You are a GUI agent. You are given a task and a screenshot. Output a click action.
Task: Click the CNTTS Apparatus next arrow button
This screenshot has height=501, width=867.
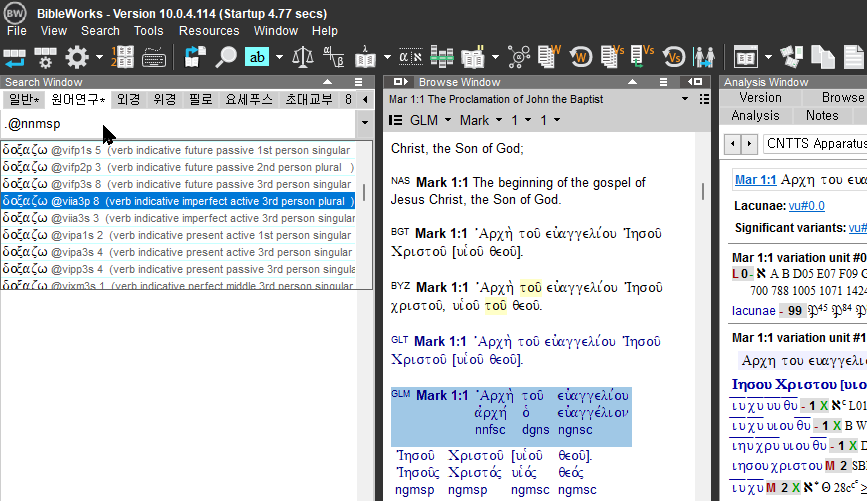pyautogui.click(x=749, y=144)
